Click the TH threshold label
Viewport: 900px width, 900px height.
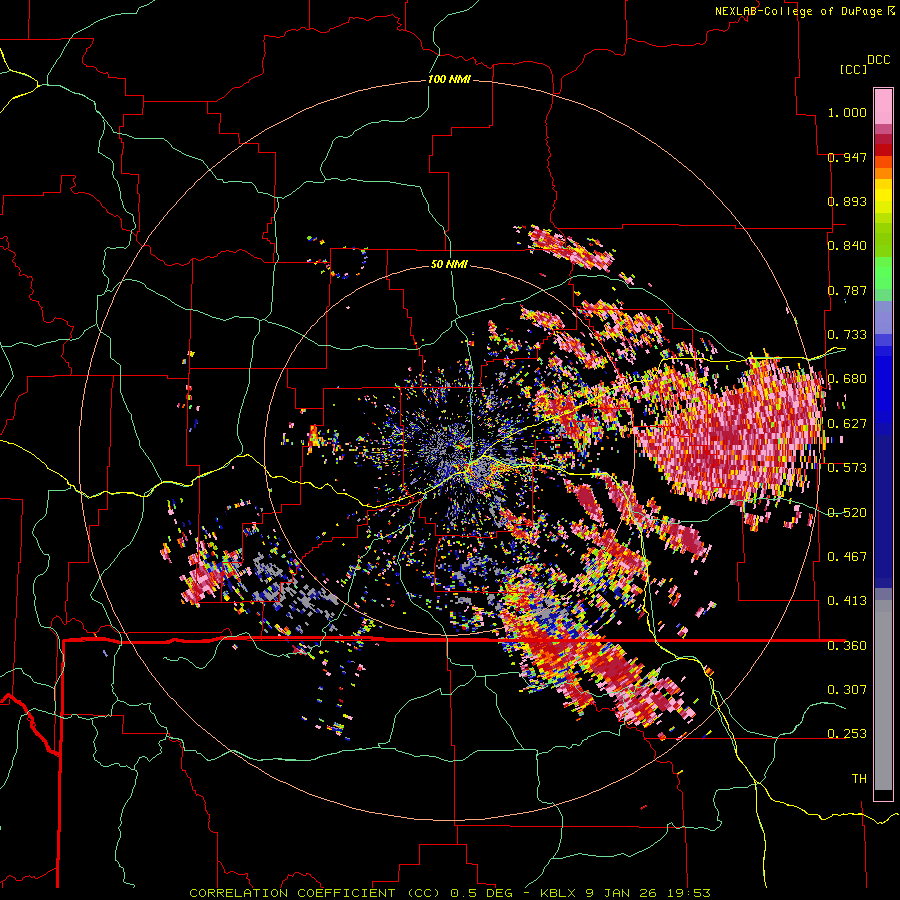click(x=859, y=779)
